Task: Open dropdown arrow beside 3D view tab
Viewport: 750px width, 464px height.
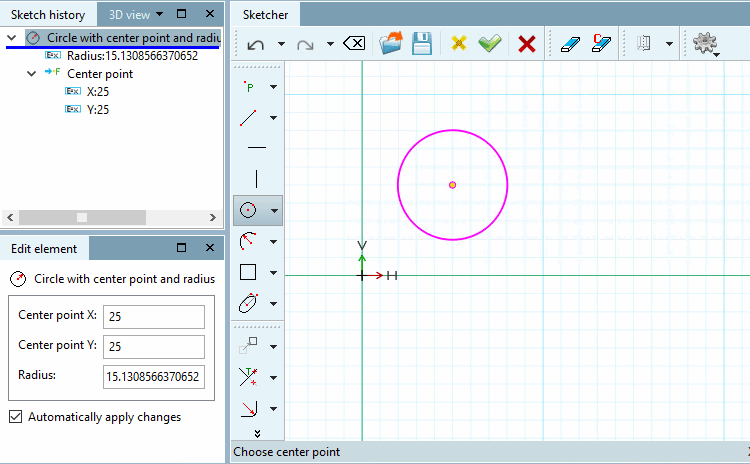Action: (x=159, y=14)
